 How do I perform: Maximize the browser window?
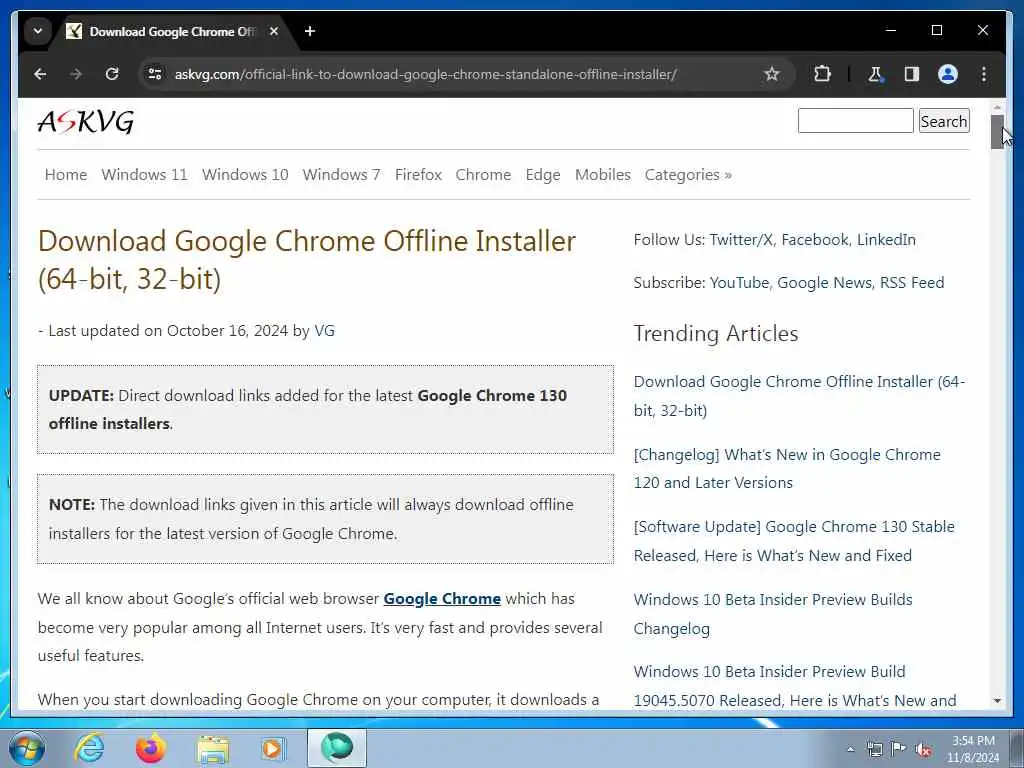tap(936, 30)
